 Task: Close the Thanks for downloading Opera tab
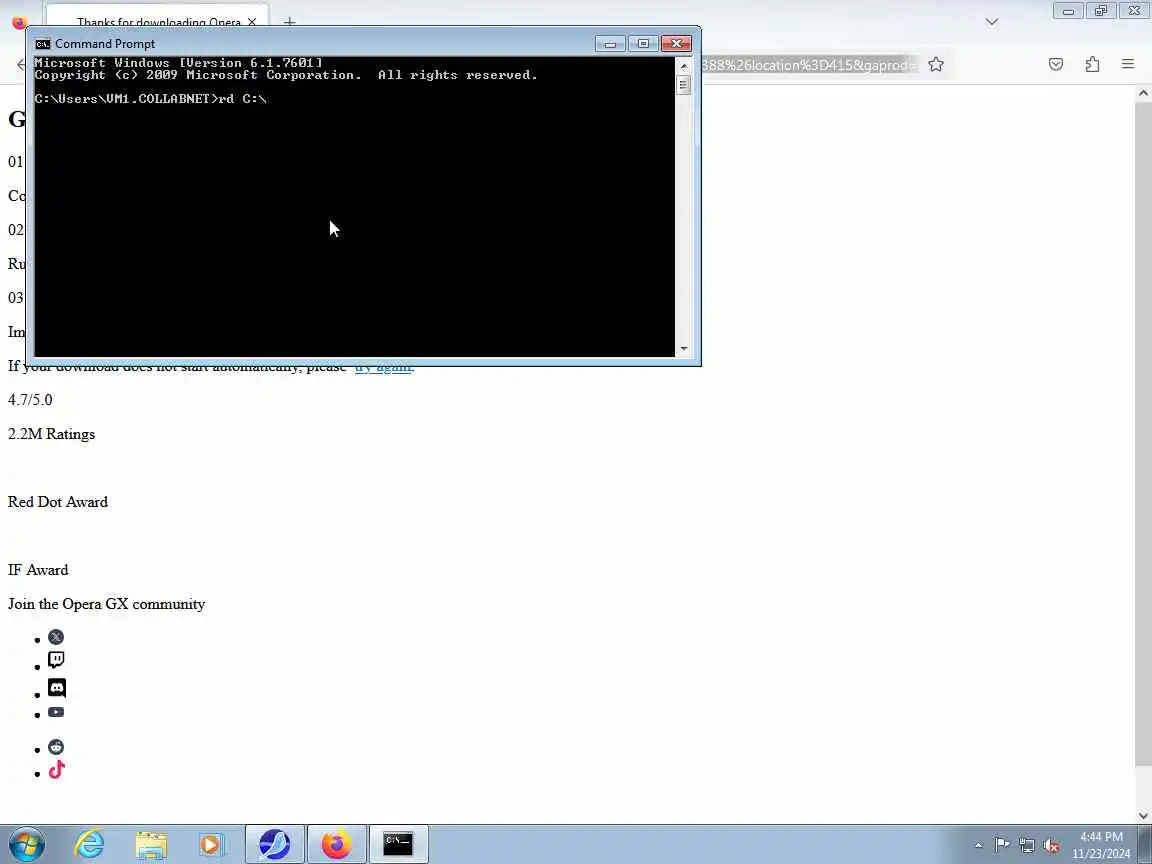click(252, 21)
